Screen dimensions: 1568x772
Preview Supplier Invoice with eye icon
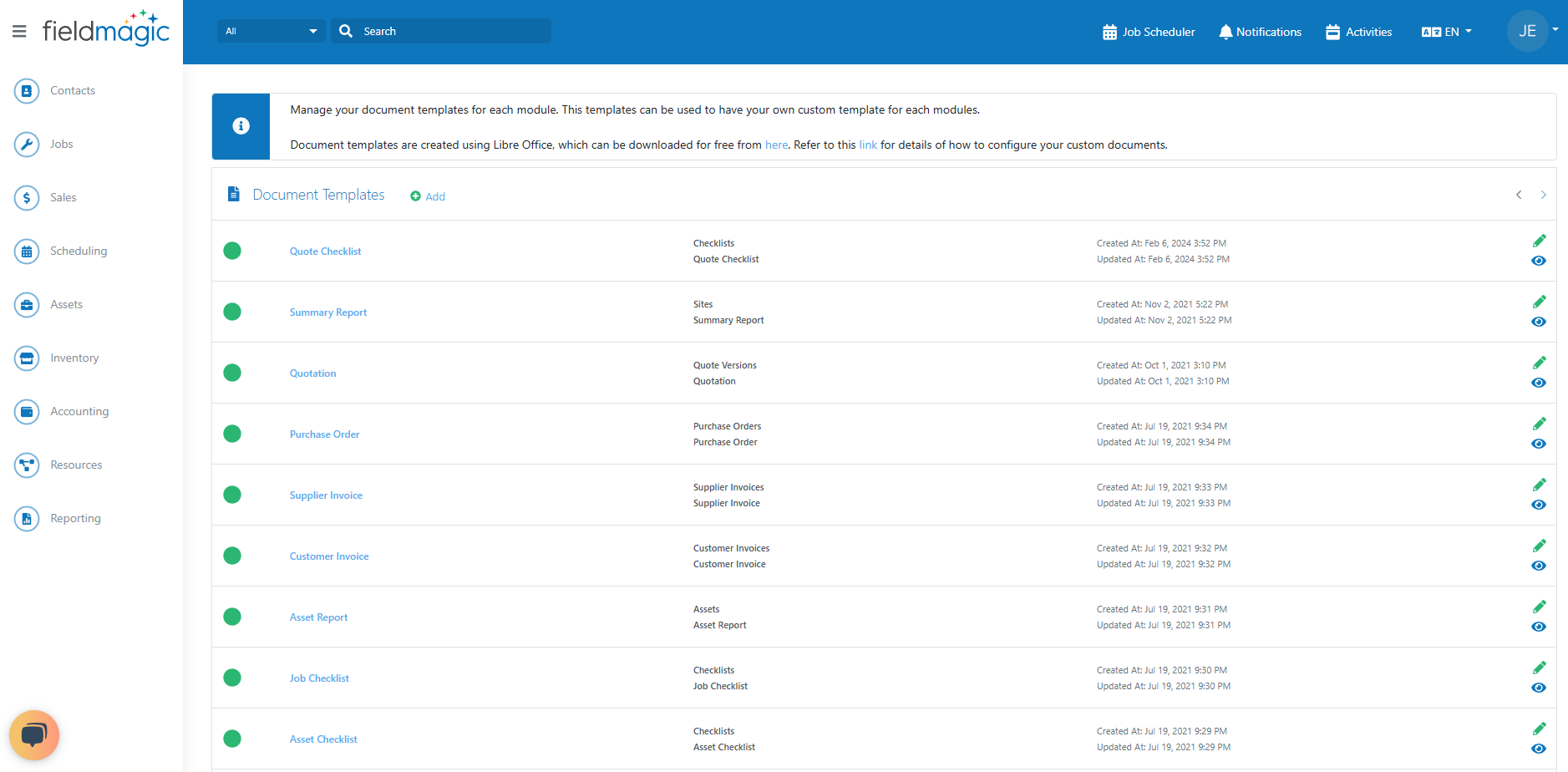pyautogui.click(x=1539, y=505)
